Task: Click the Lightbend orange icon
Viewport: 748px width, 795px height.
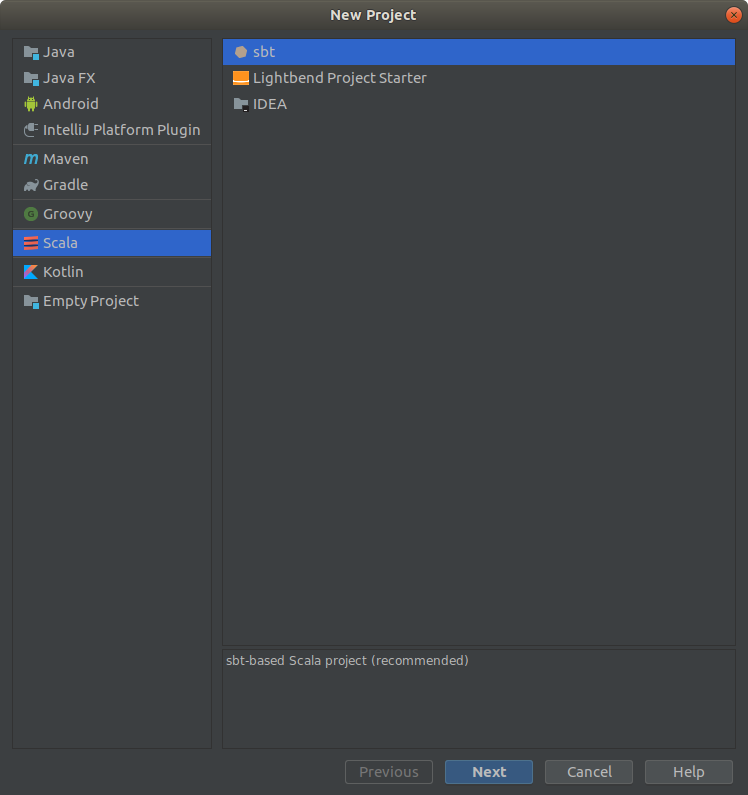Action: tap(241, 78)
